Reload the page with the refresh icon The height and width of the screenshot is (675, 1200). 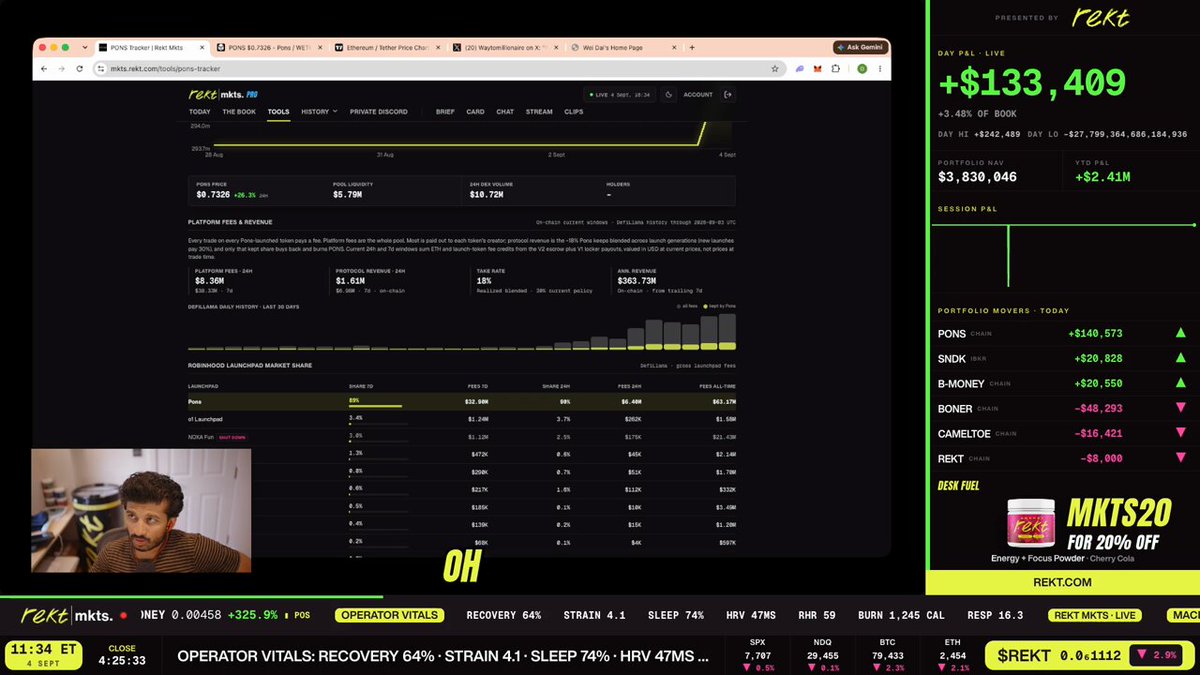(x=78, y=69)
